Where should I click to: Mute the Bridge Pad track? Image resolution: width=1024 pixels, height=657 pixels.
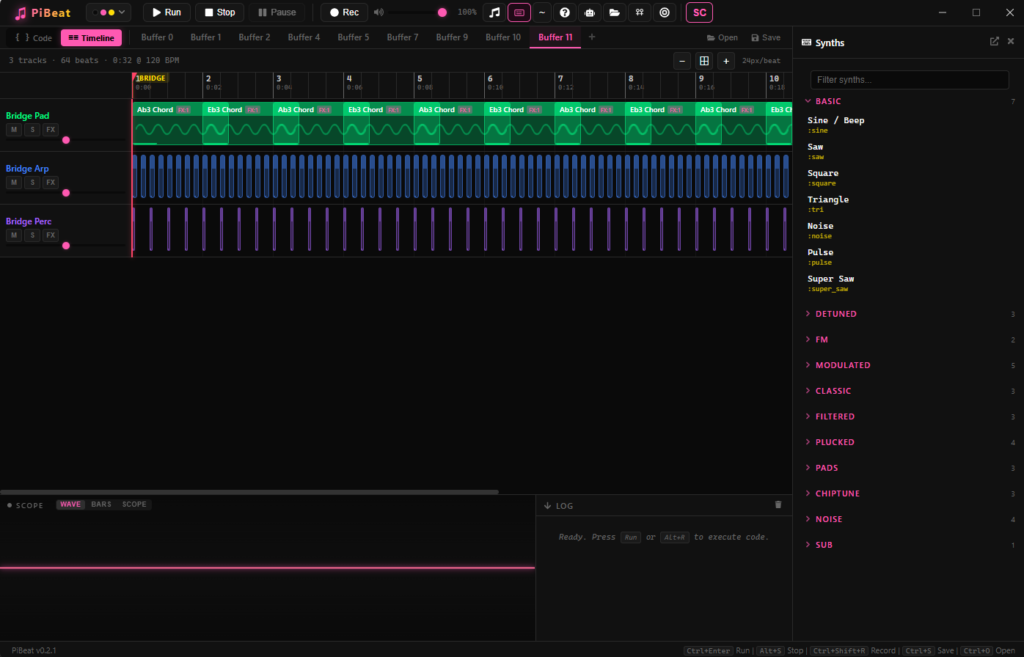pos(14,130)
